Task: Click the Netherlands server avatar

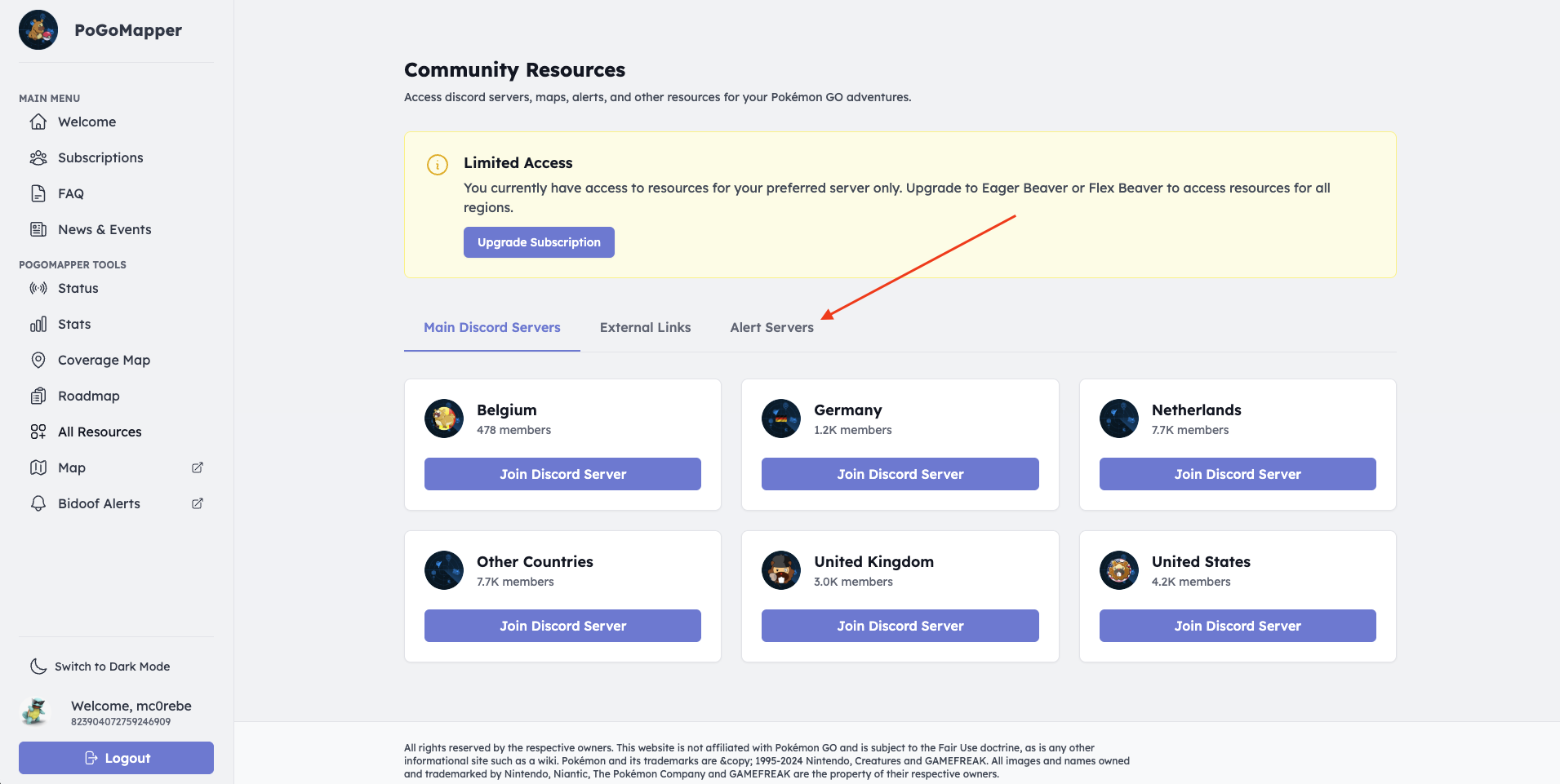Action: coord(1119,419)
